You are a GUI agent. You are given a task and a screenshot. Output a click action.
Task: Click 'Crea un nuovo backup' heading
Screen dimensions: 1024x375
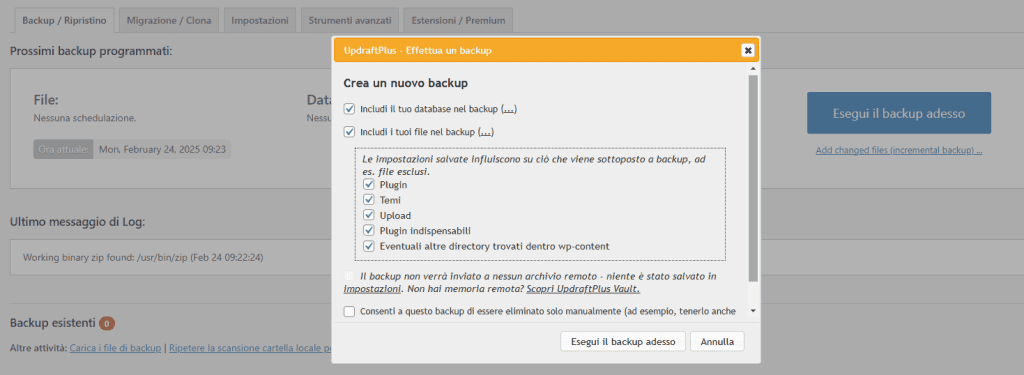coord(406,84)
